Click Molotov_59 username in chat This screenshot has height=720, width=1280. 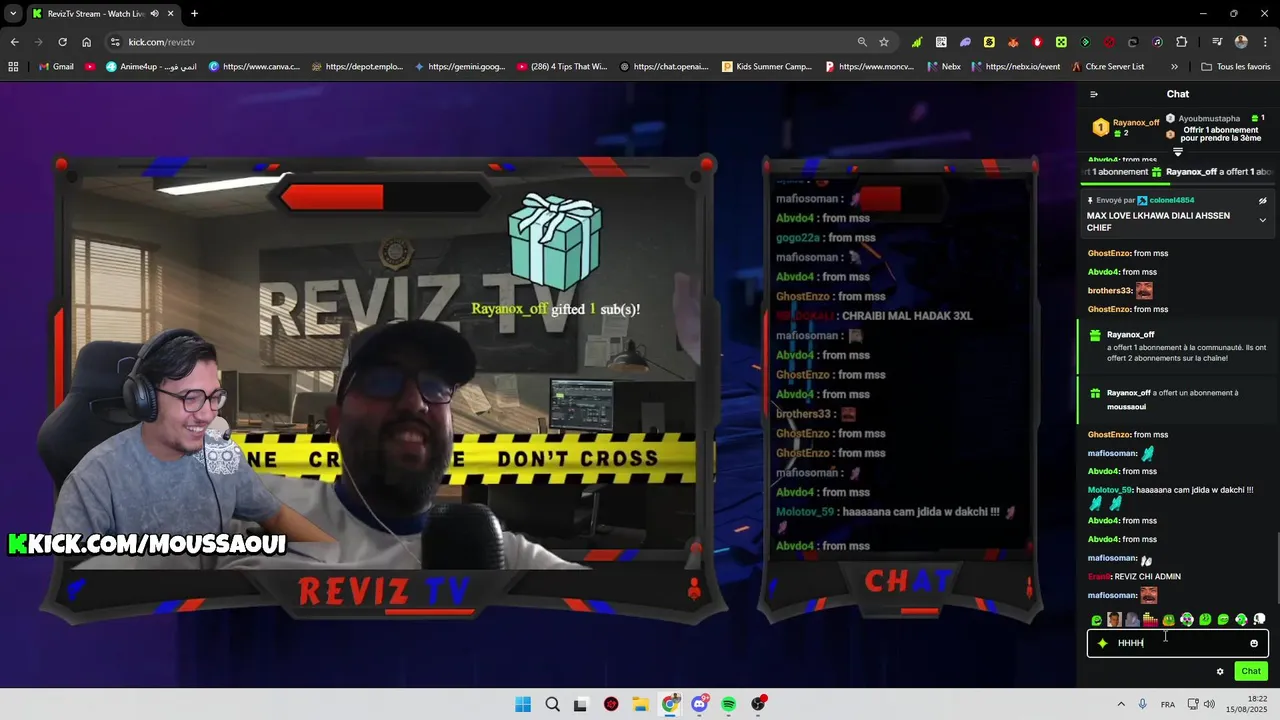1110,490
